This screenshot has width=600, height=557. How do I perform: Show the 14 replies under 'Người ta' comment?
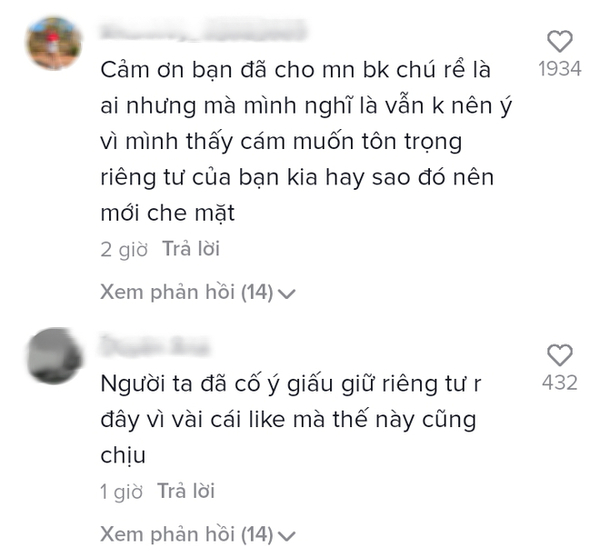point(197,534)
